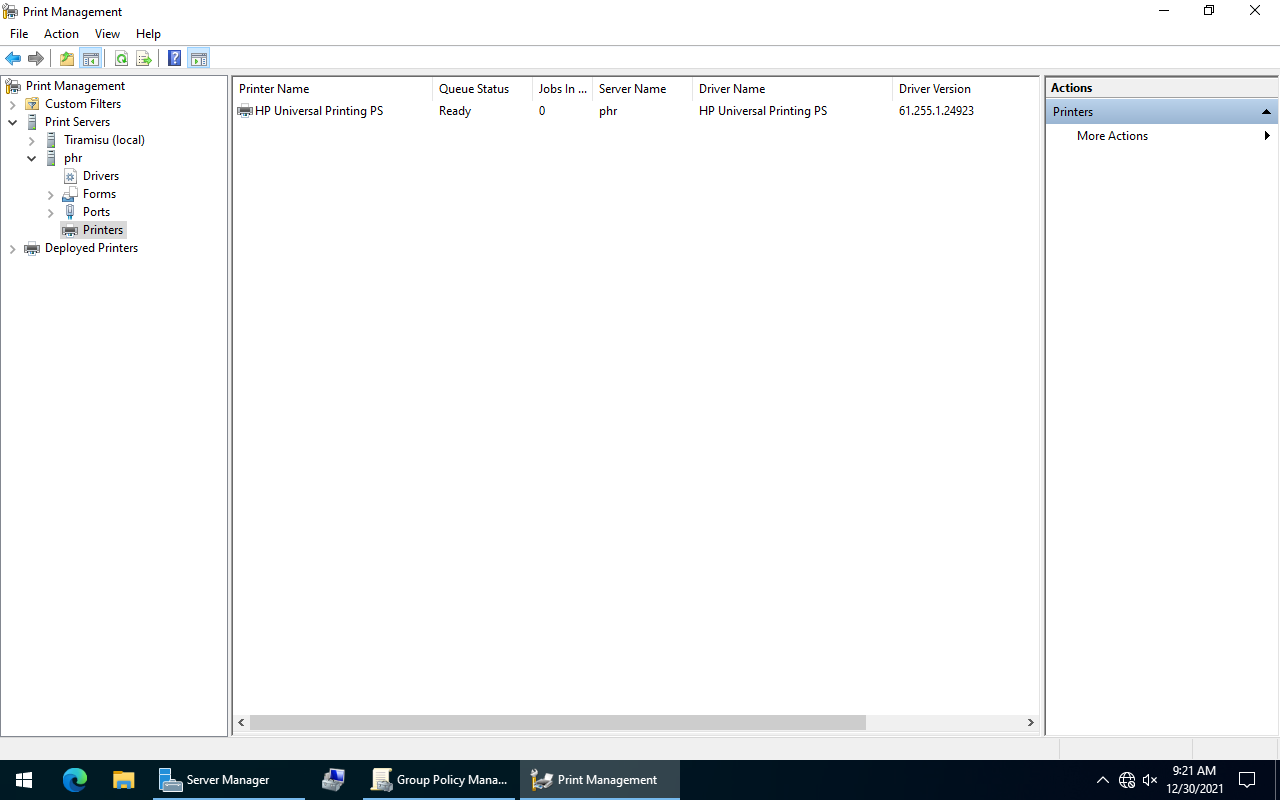
Task: Click the Export List toolbar icon
Action: [144, 58]
